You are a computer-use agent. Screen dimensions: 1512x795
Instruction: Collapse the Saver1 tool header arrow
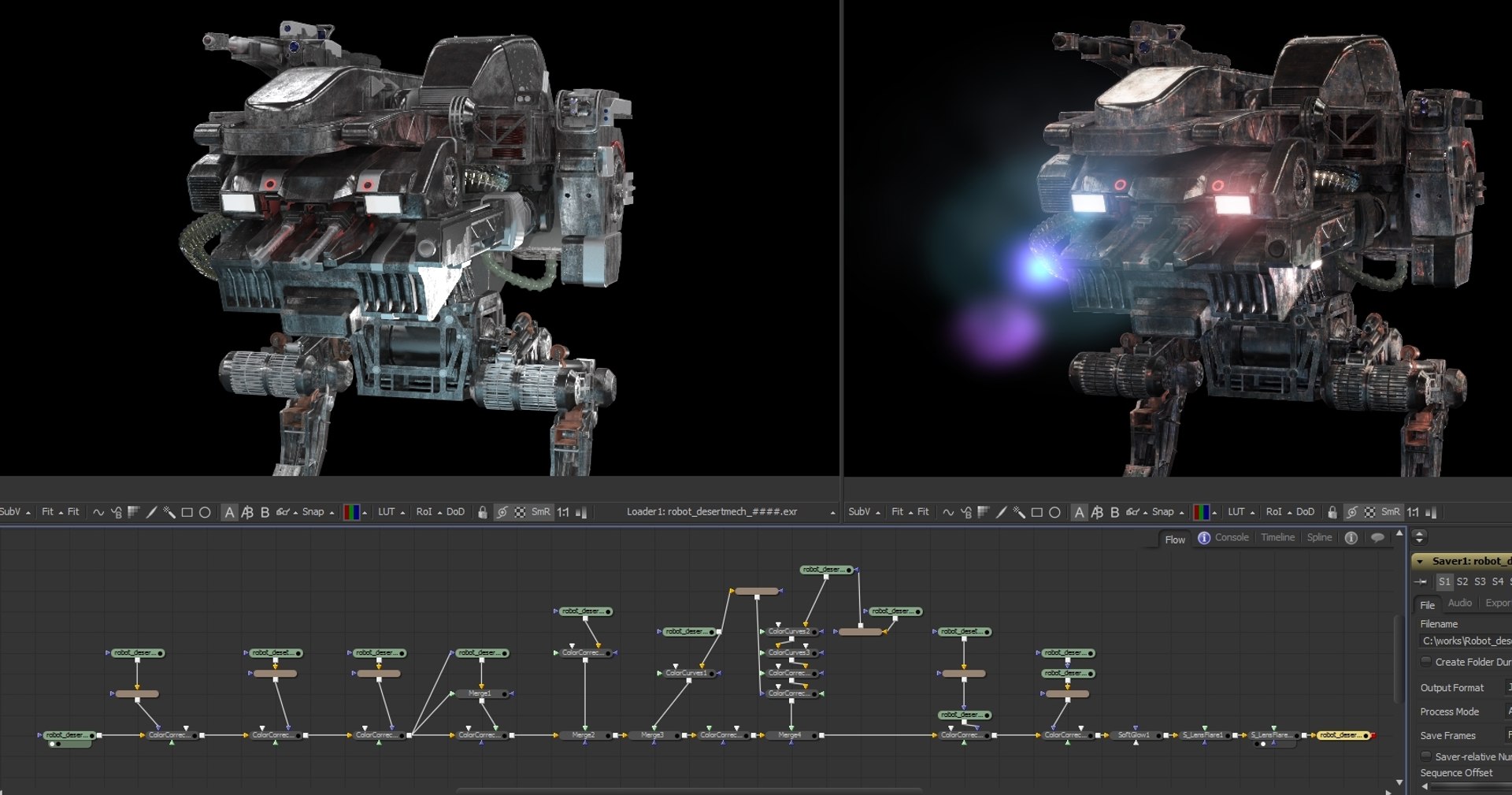coord(1420,562)
